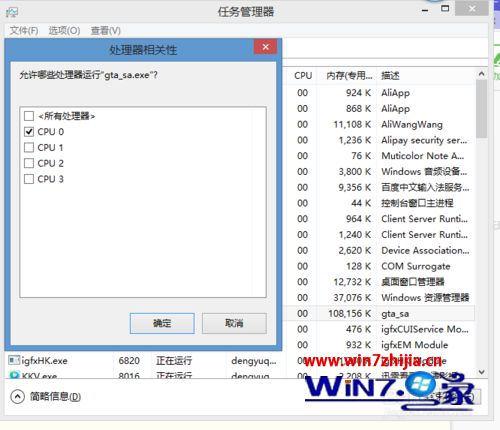Click the 924 K memory cell
This screenshot has width=500, height=430.
click(x=358, y=93)
